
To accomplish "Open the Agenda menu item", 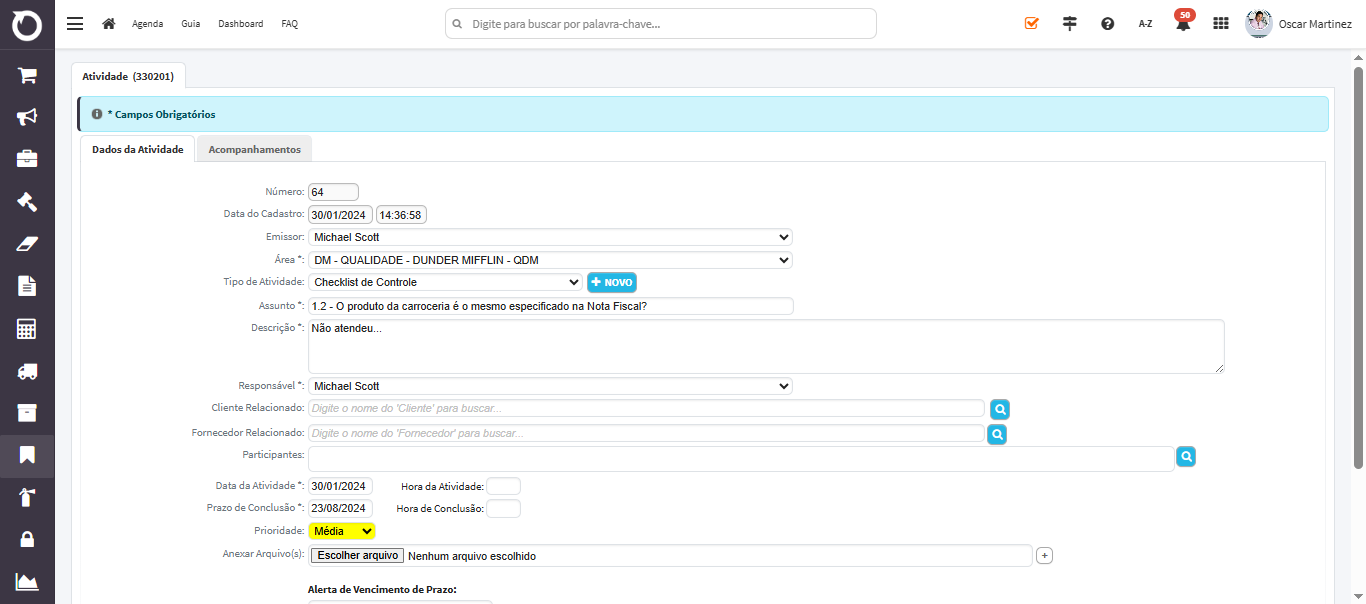I will point(148,23).
